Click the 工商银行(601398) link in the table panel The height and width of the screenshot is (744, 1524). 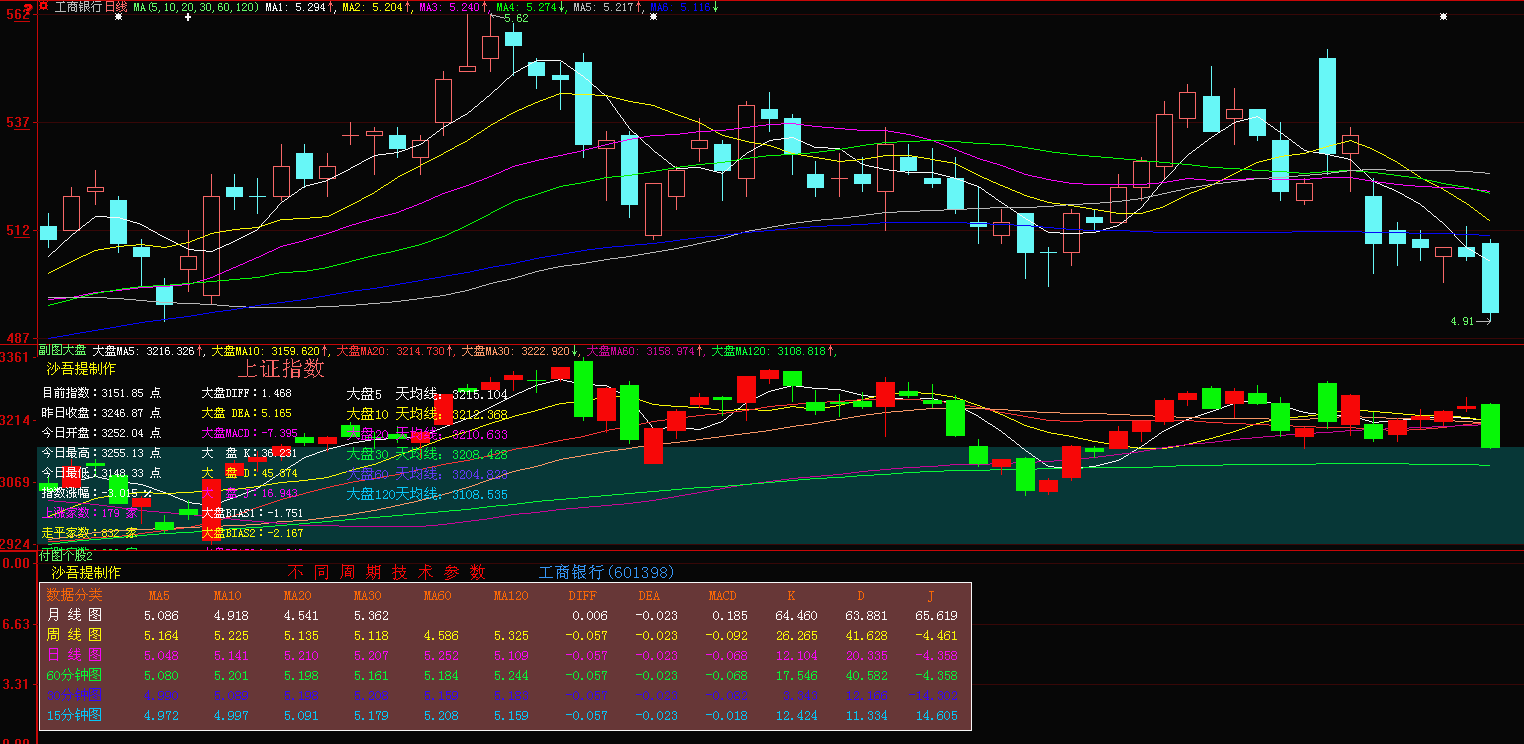[606, 572]
